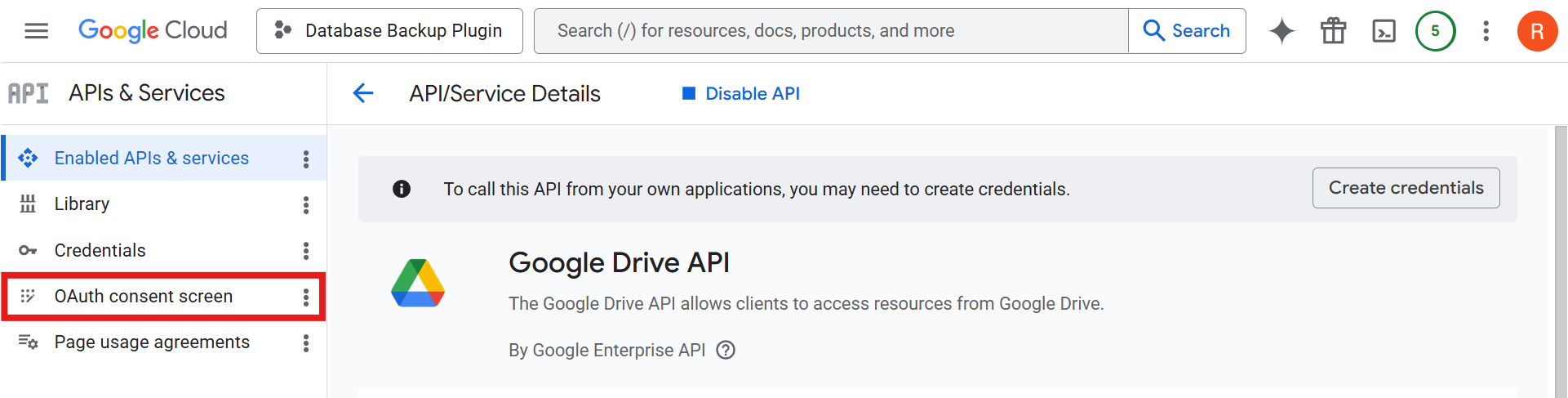Open notifications badge showing 5
This screenshot has width=1568, height=398.
[1435, 31]
